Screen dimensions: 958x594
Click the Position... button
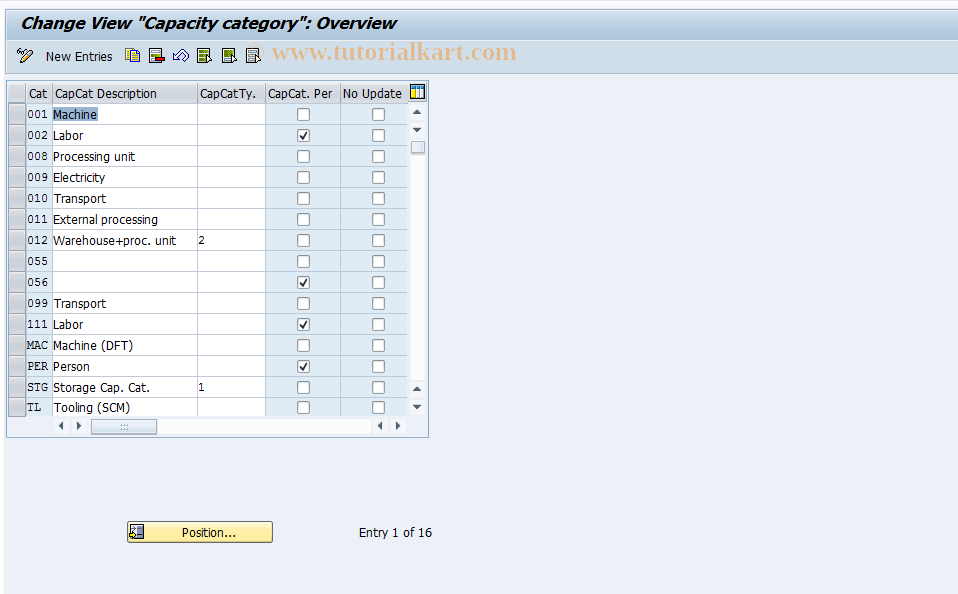pos(200,532)
